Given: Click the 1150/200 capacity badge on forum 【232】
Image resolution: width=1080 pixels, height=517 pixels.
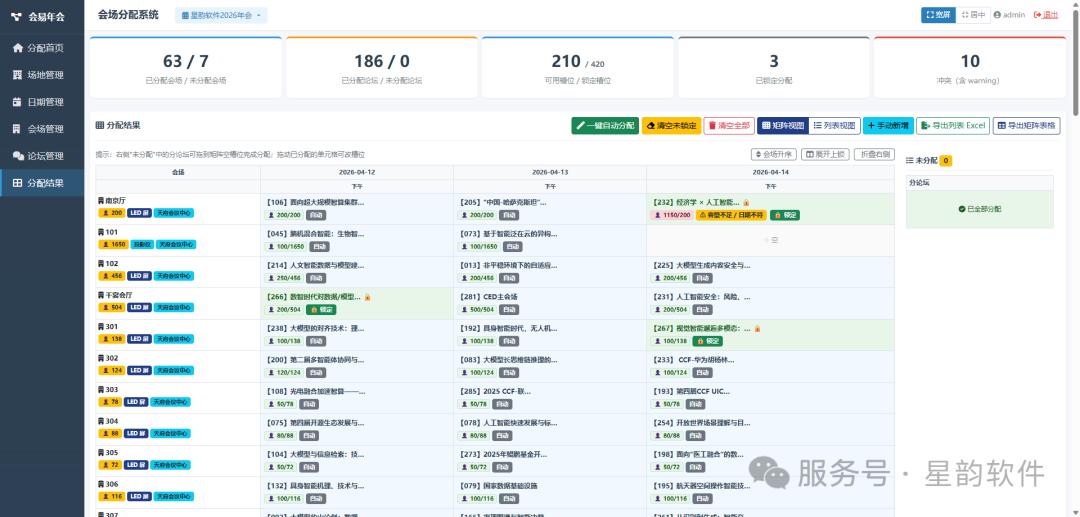Looking at the screenshot, I should [x=672, y=215].
